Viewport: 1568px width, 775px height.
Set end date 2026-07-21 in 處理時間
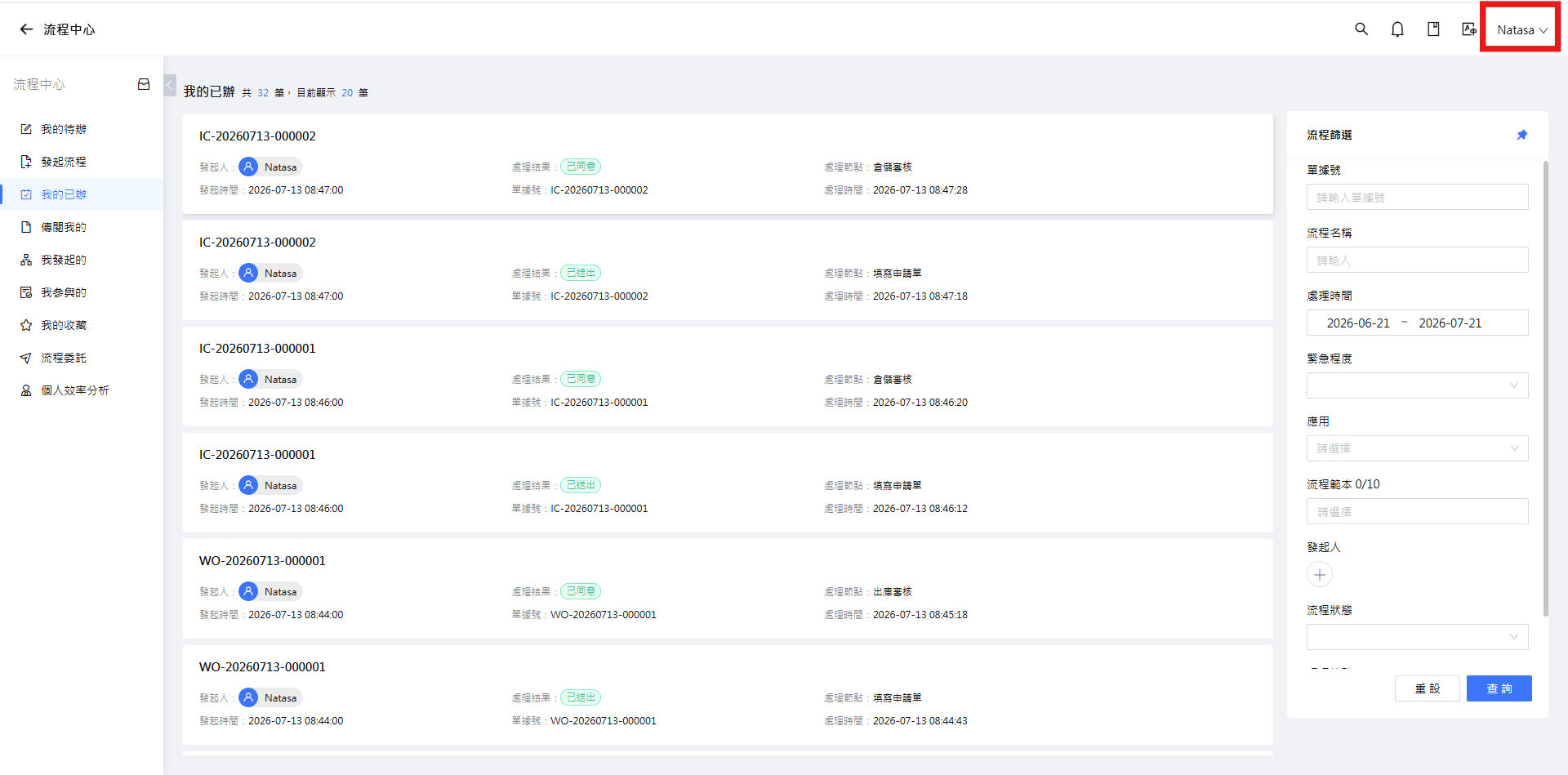[x=1450, y=323]
